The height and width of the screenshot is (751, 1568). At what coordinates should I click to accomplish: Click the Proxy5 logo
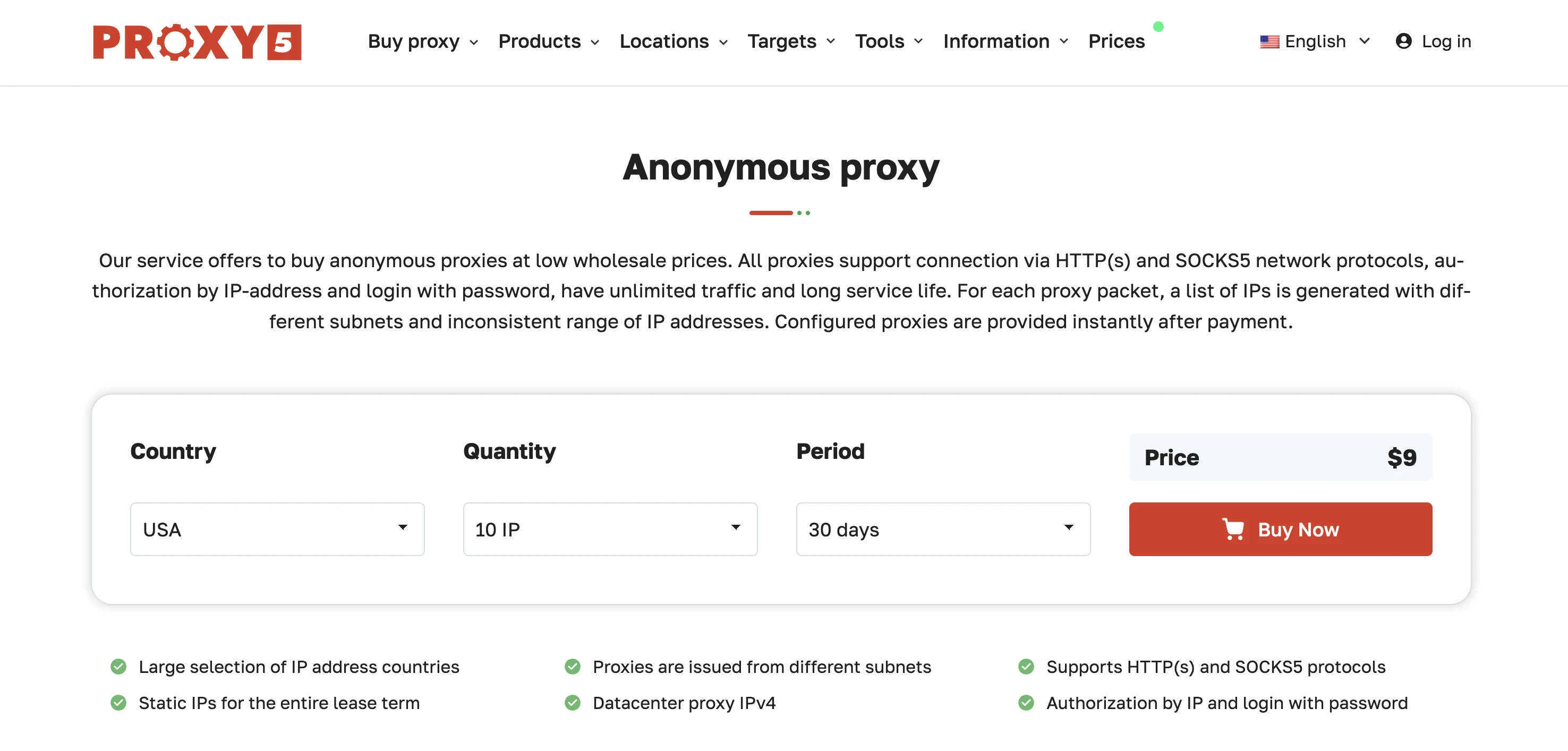pos(196,42)
